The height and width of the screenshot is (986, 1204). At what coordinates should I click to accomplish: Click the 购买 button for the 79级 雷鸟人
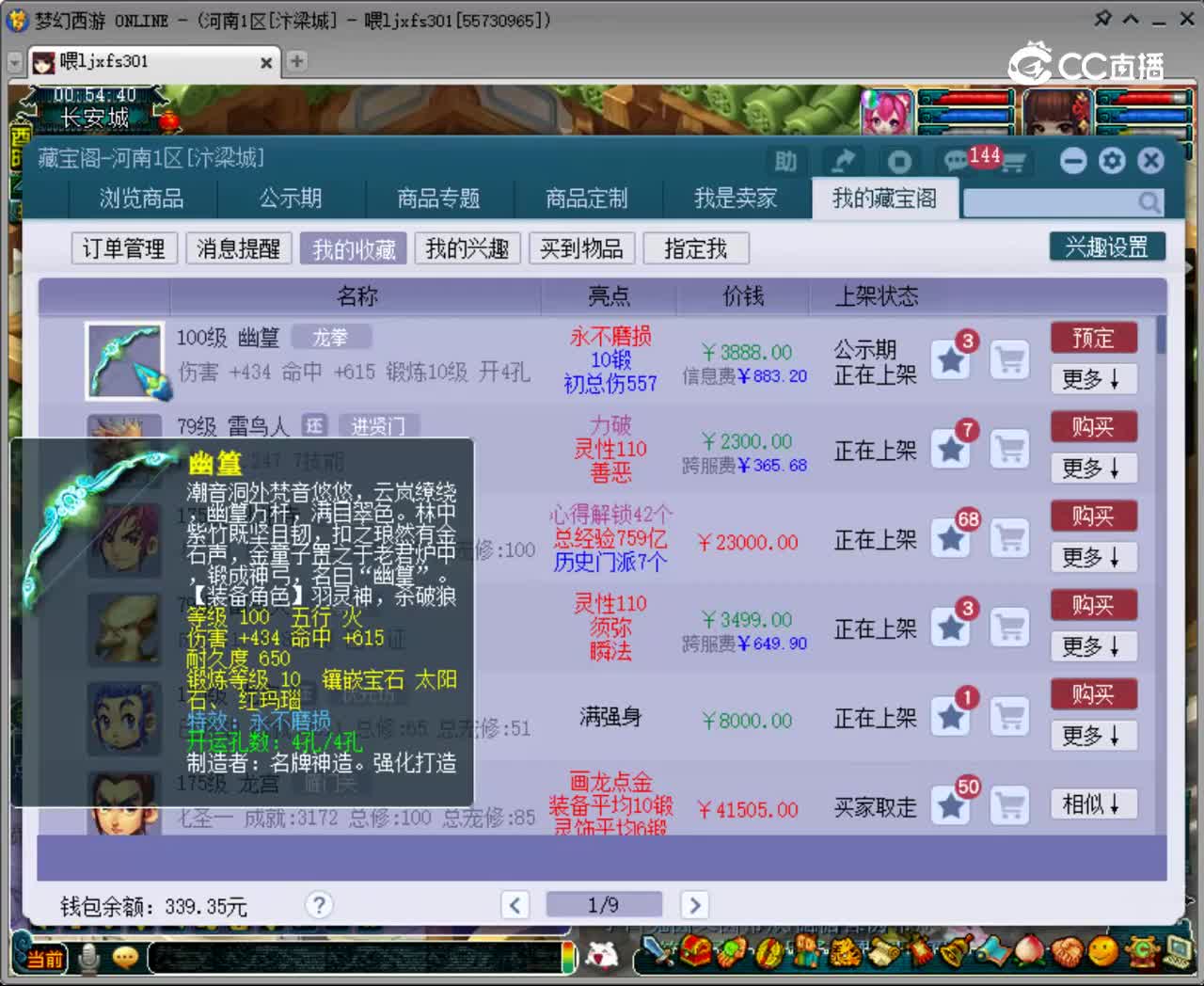click(1093, 426)
